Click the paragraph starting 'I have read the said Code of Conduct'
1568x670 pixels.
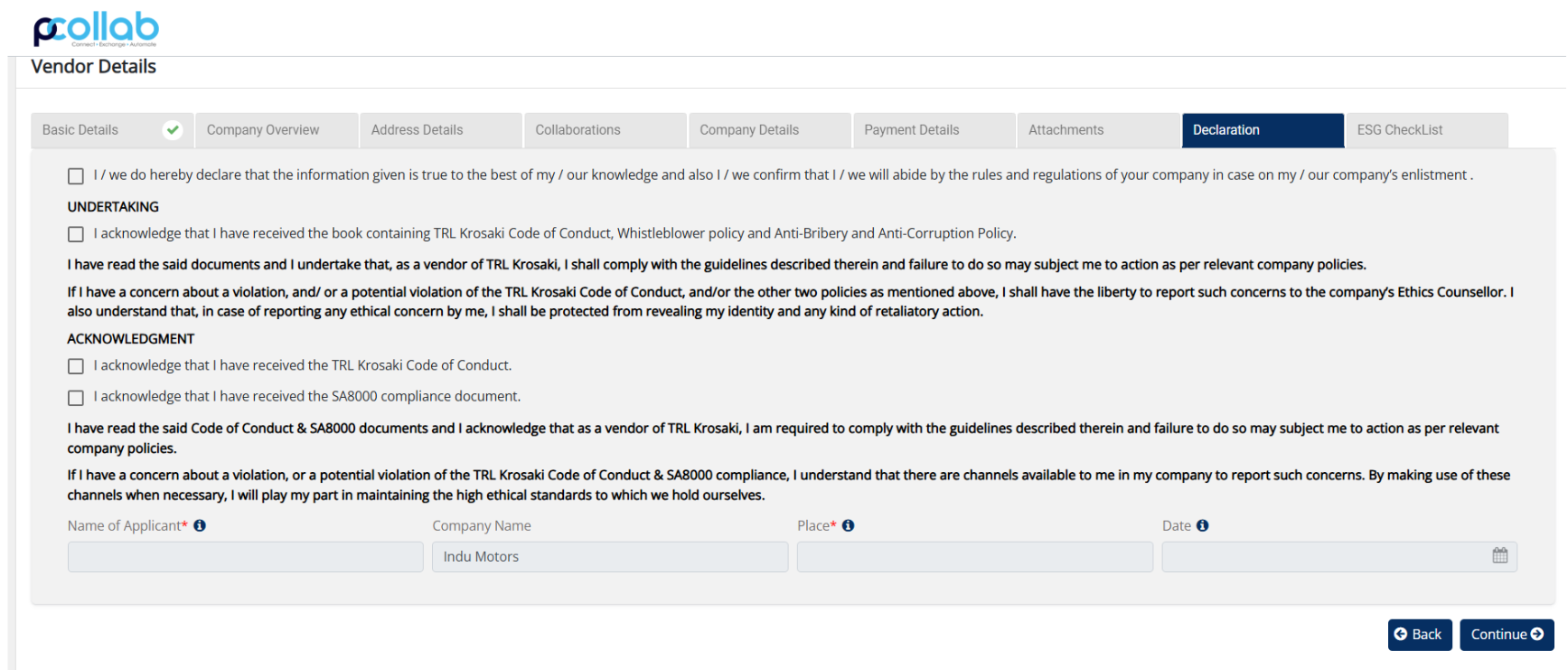click(784, 439)
